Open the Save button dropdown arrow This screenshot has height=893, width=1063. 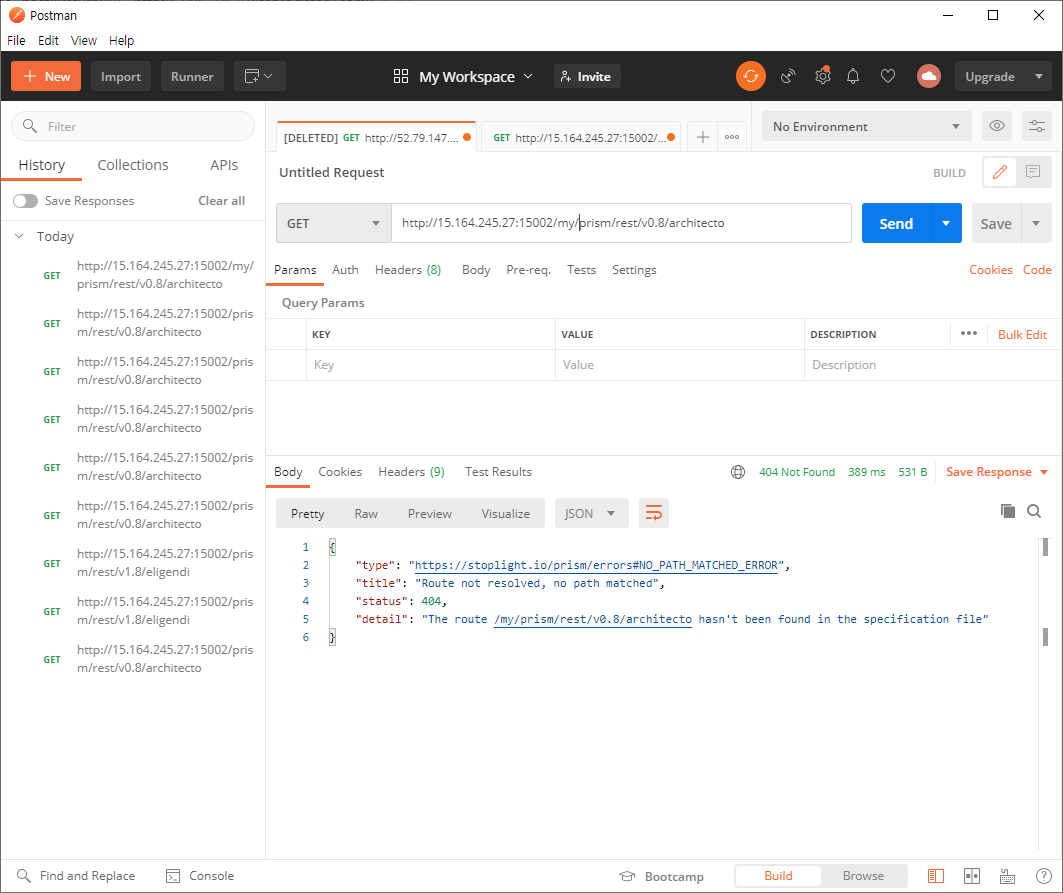(x=1036, y=223)
